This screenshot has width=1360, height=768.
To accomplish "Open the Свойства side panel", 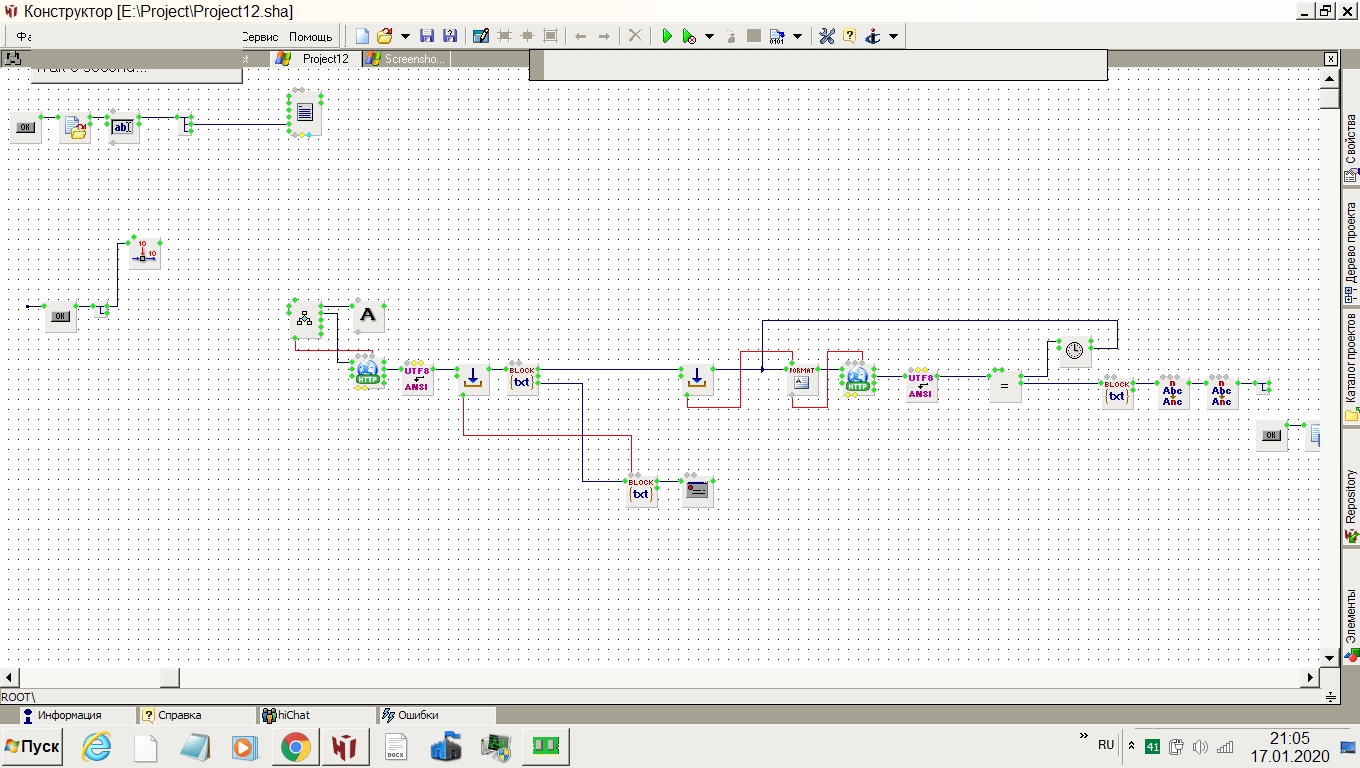I will (x=1351, y=147).
